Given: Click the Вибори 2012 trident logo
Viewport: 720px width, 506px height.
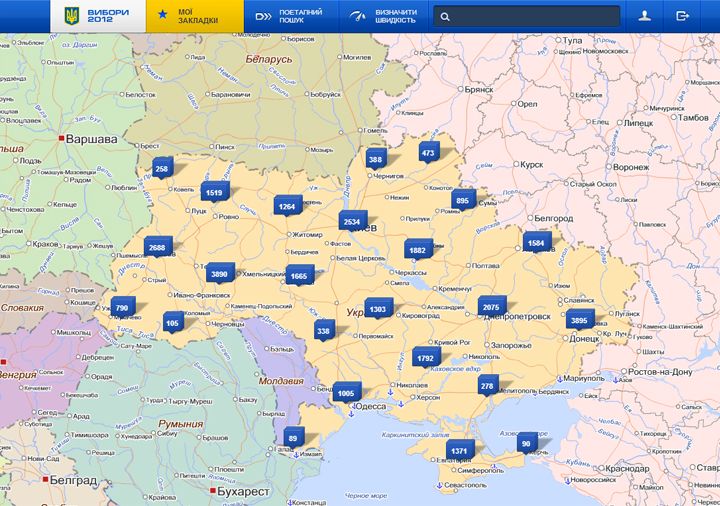Looking at the screenshot, I should click(71, 16).
